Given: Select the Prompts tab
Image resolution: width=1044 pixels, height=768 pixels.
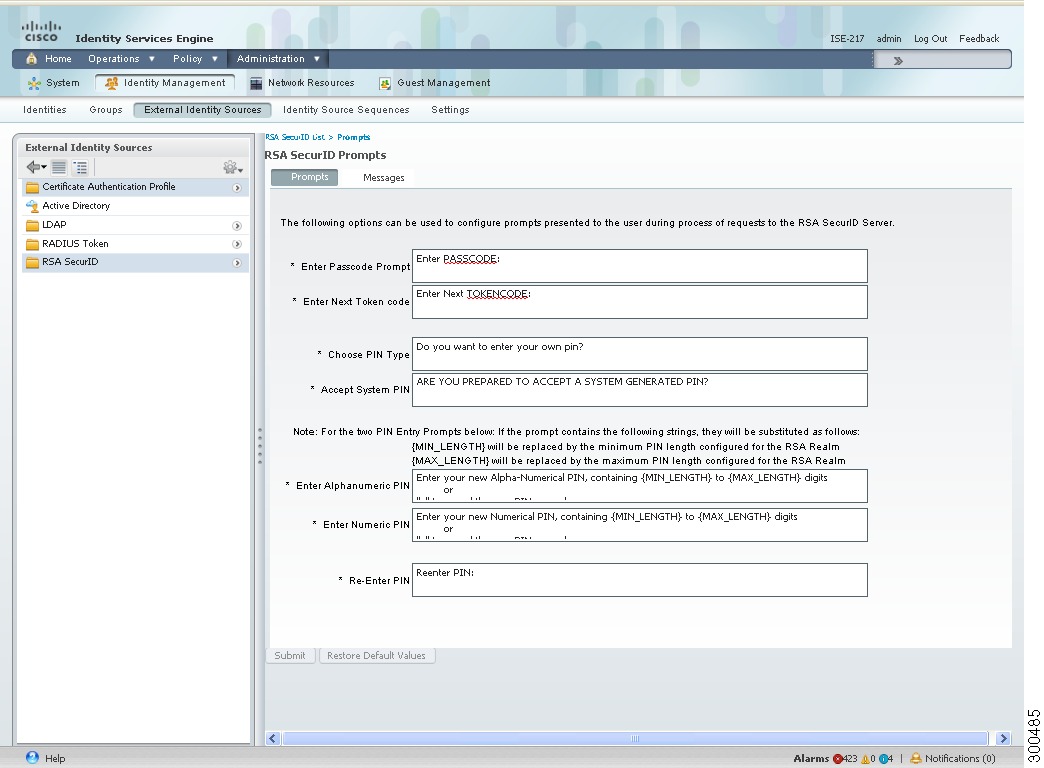Looking at the screenshot, I should click(304, 177).
